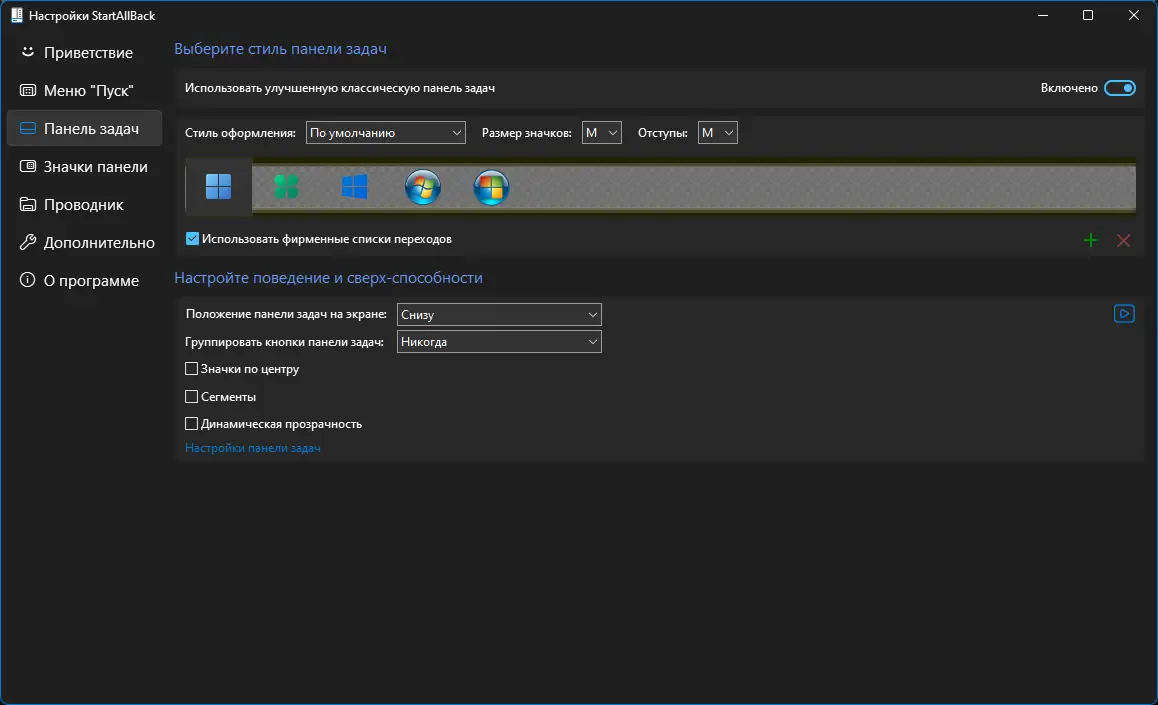Expand the Группировать кнопки combo box

pos(499,342)
